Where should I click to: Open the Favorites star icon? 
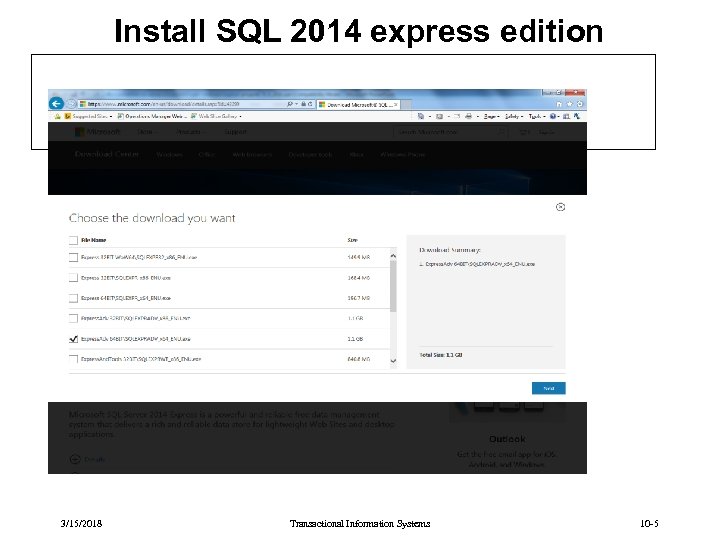(569, 104)
